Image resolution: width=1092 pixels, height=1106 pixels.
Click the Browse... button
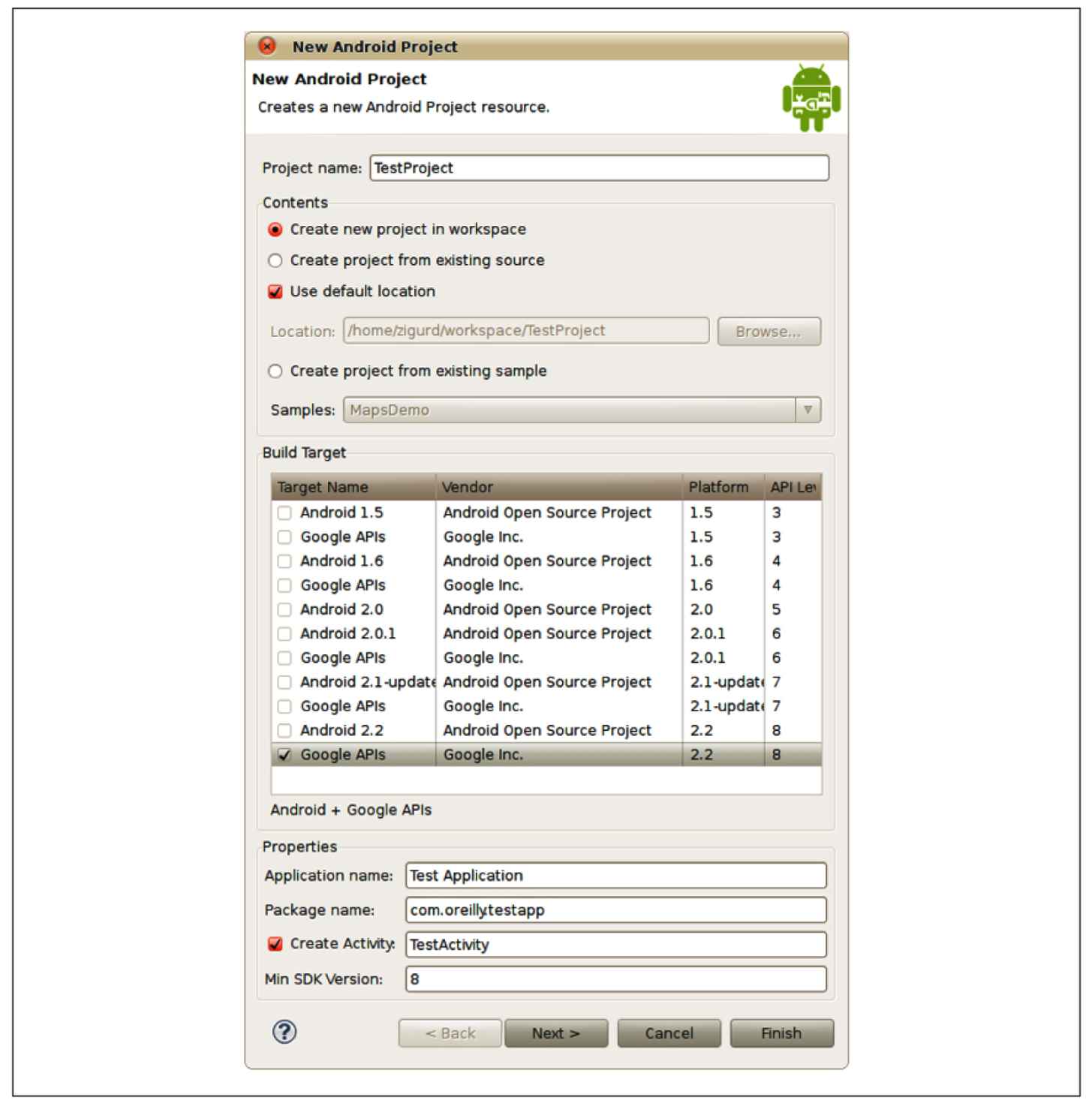[x=769, y=332]
